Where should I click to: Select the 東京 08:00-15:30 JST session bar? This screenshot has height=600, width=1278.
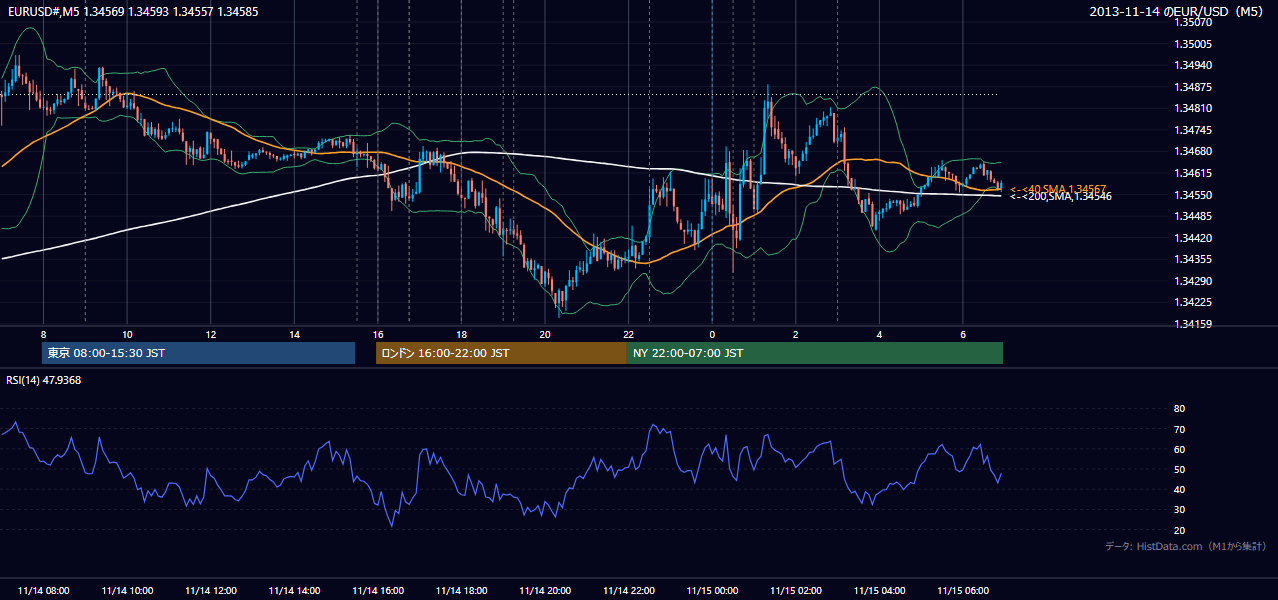point(199,353)
